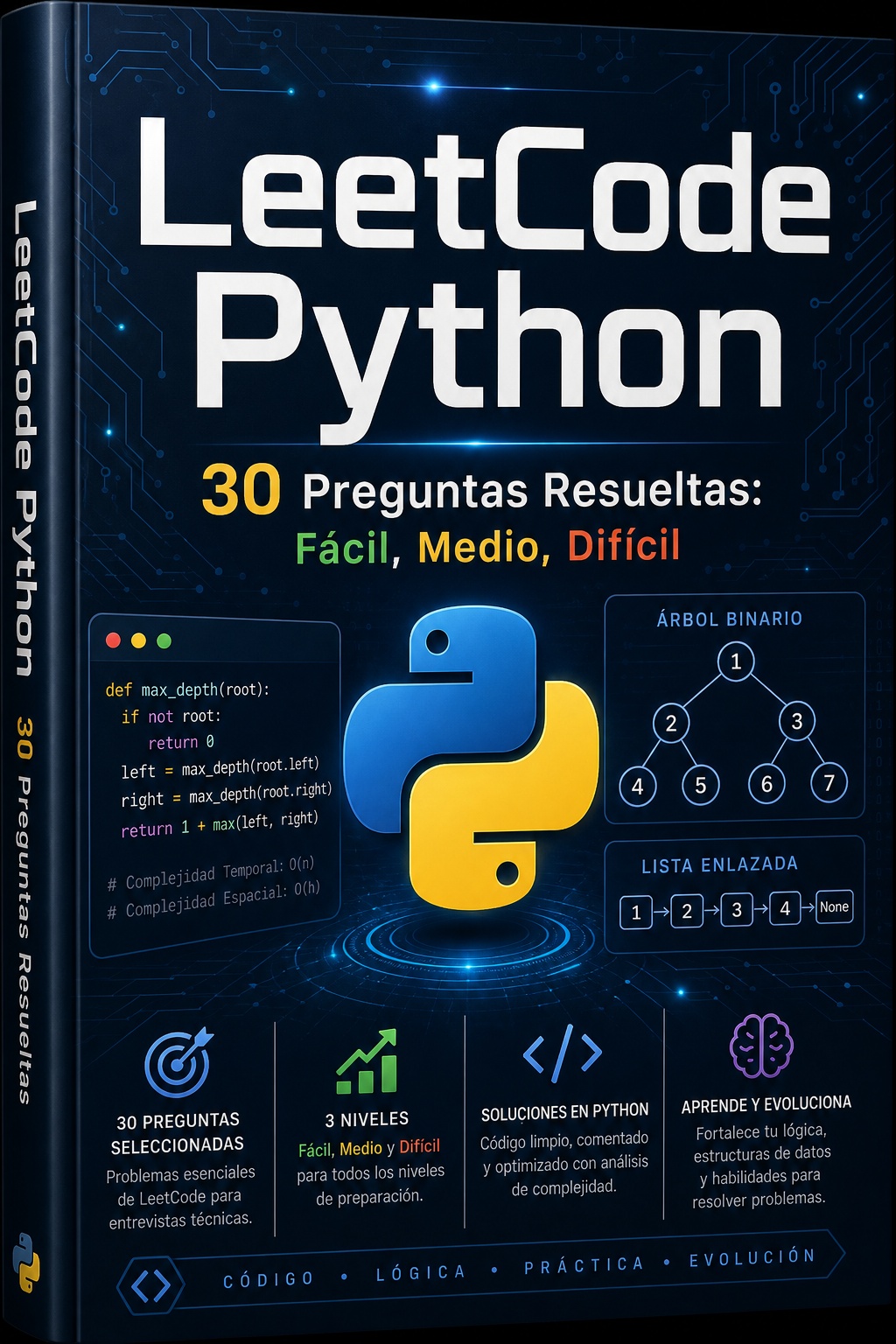The image size is (896, 1344).
Task: Click the 'LISTA ENLAZADA' heading
Action: click(x=719, y=865)
